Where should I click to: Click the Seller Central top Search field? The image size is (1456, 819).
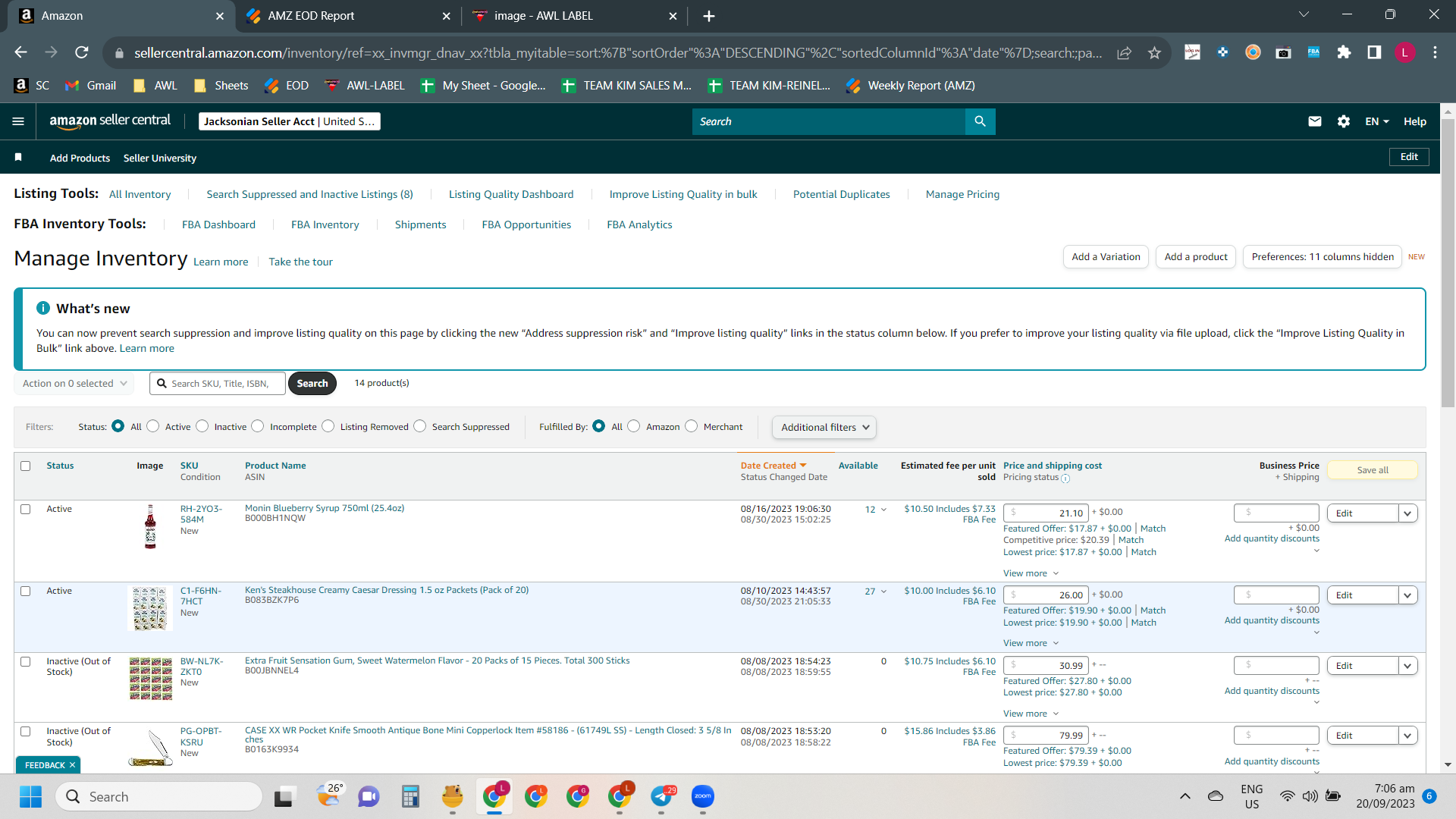[x=829, y=121]
